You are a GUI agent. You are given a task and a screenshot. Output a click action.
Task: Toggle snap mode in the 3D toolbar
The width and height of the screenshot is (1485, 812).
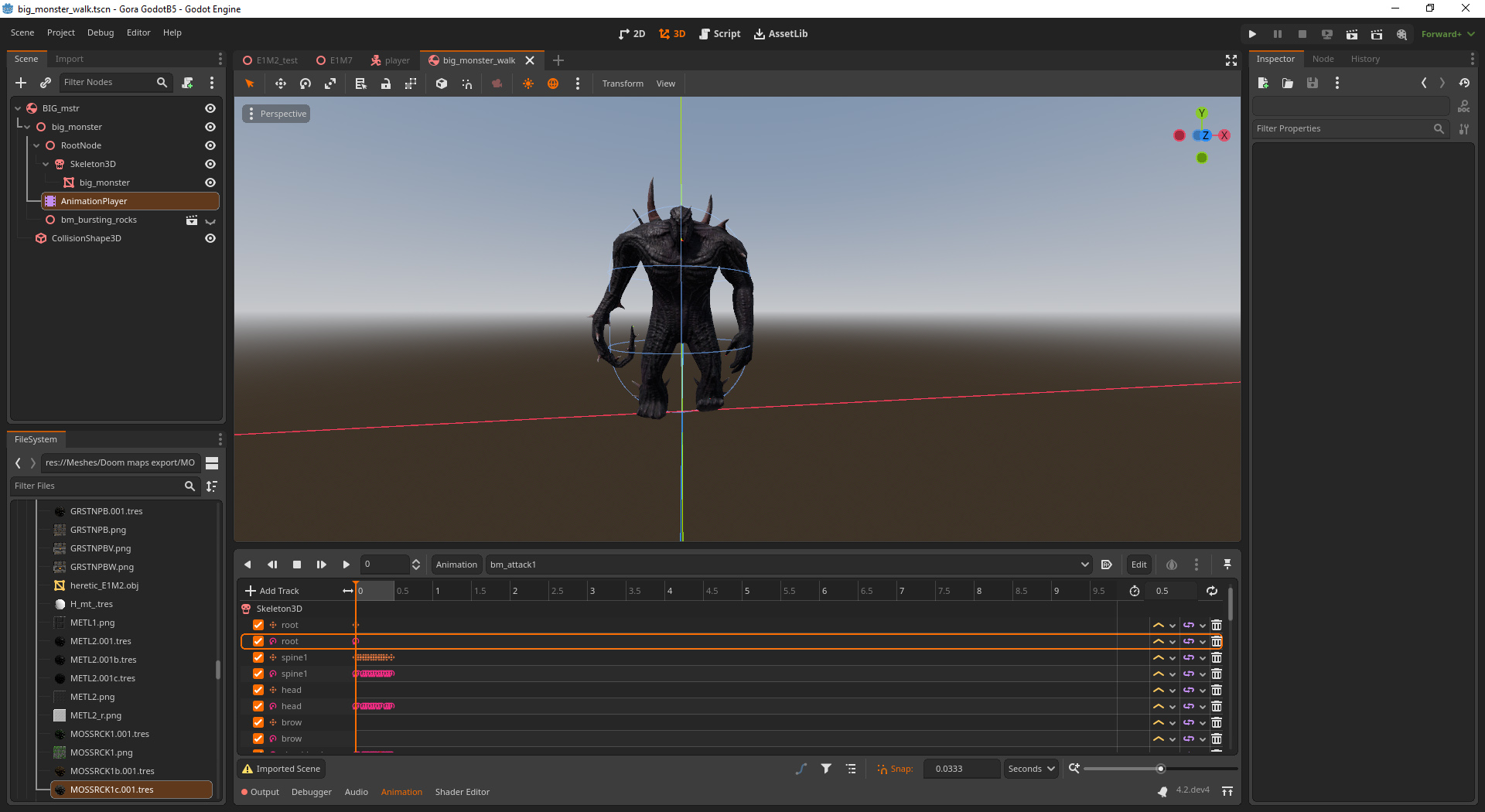[x=467, y=84]
